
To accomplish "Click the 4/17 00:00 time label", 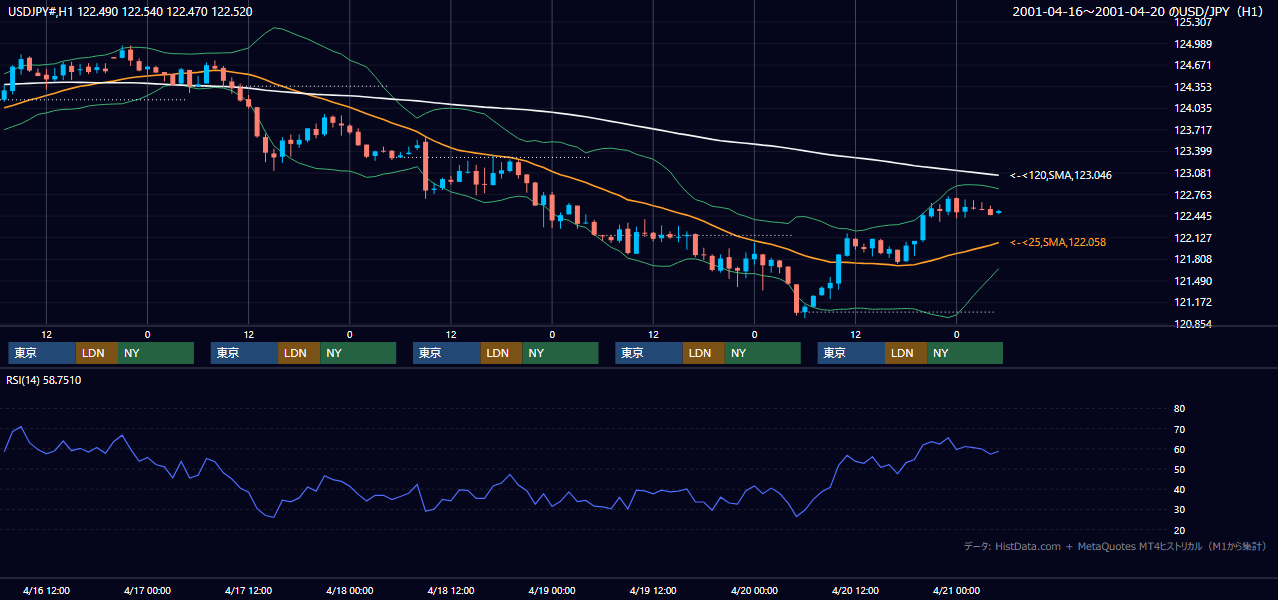I will [x=147, y=590].
